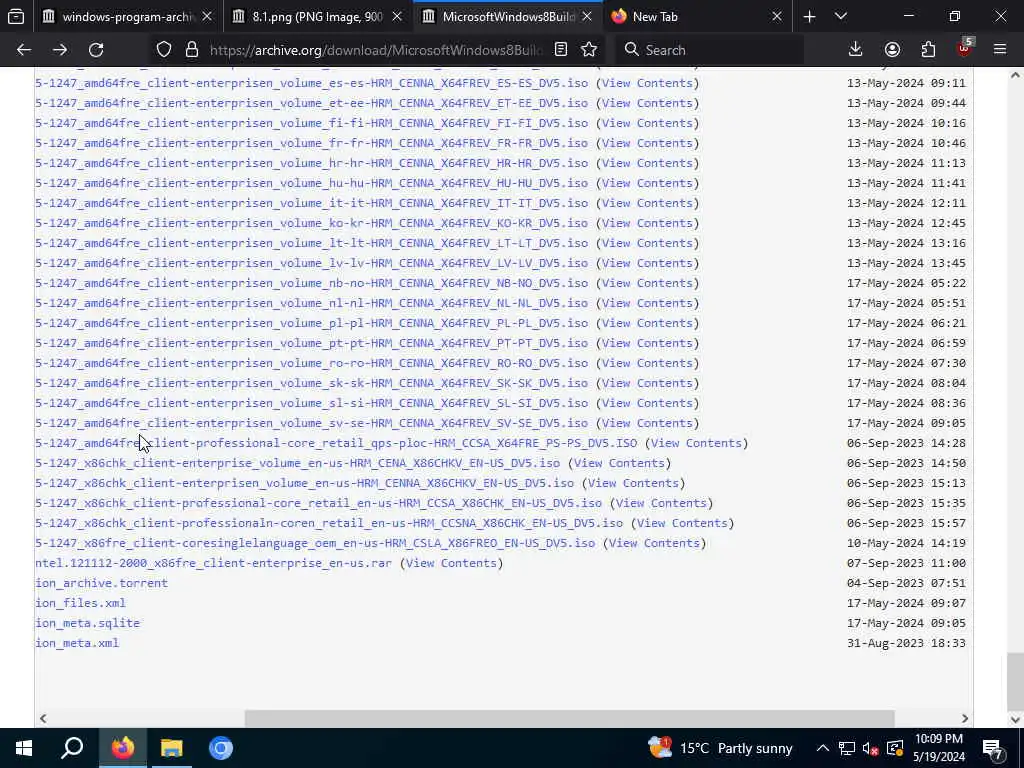Open the NL-NL enterprisen iso link
This screenshot has width=1024, height=768.
(x=312, y=303)
